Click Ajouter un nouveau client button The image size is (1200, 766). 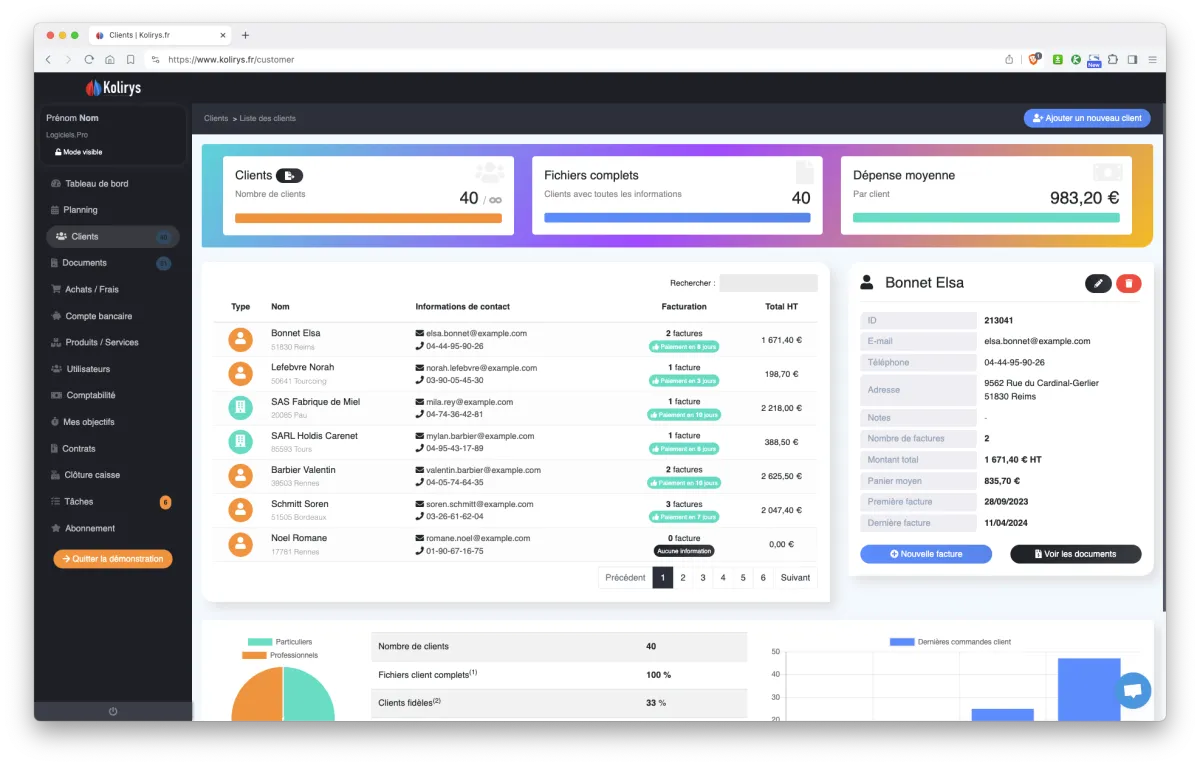[x=1086, y=118]
